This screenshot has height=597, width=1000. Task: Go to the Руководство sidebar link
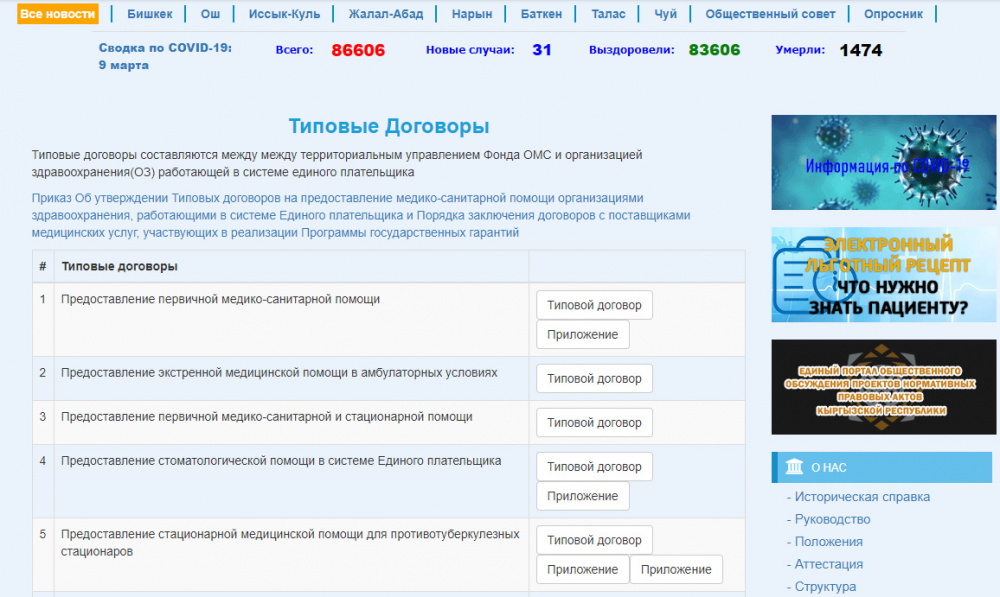(832, 519)
